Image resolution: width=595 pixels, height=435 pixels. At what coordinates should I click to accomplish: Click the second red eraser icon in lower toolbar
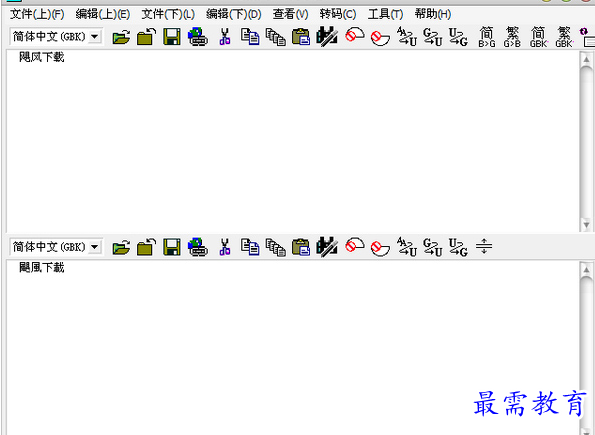(x=380, y=248)
